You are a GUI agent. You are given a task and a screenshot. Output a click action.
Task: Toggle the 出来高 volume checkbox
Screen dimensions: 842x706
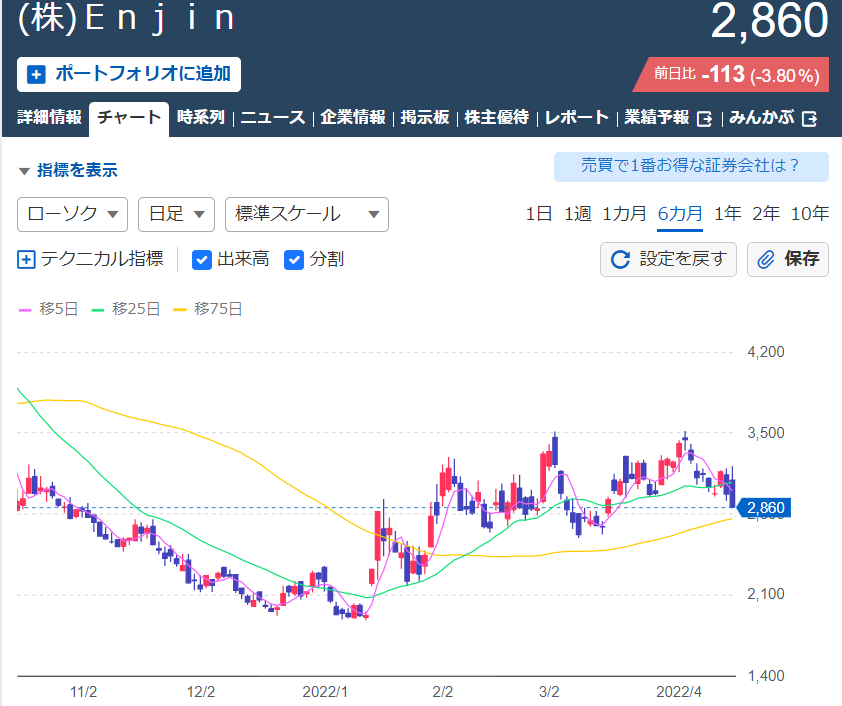click(202, 260)
